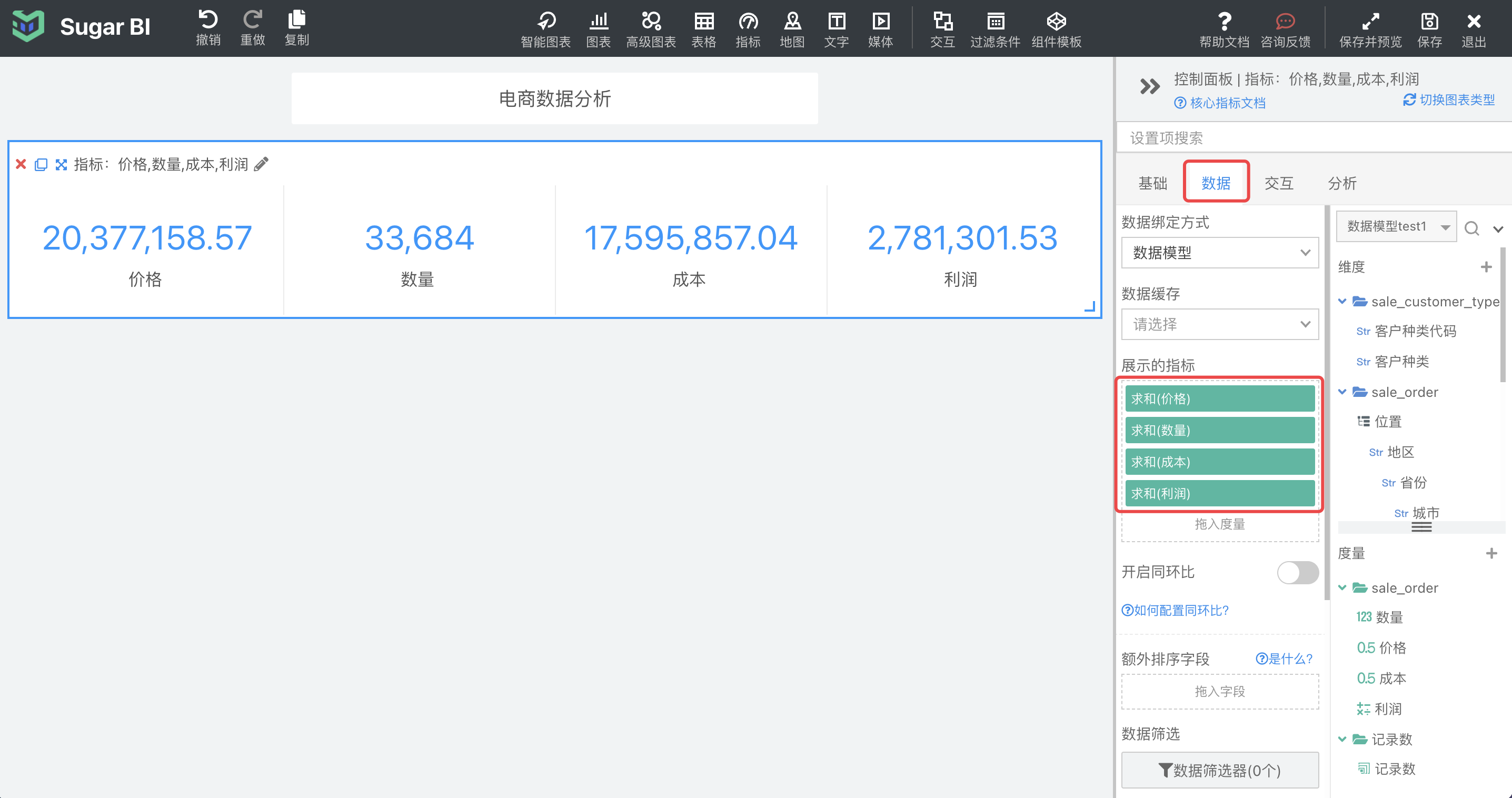This screenshot has width=1512, height=798.
Task: Click the 拖入度量 drop area
Action: click(x=1220, y=525)
